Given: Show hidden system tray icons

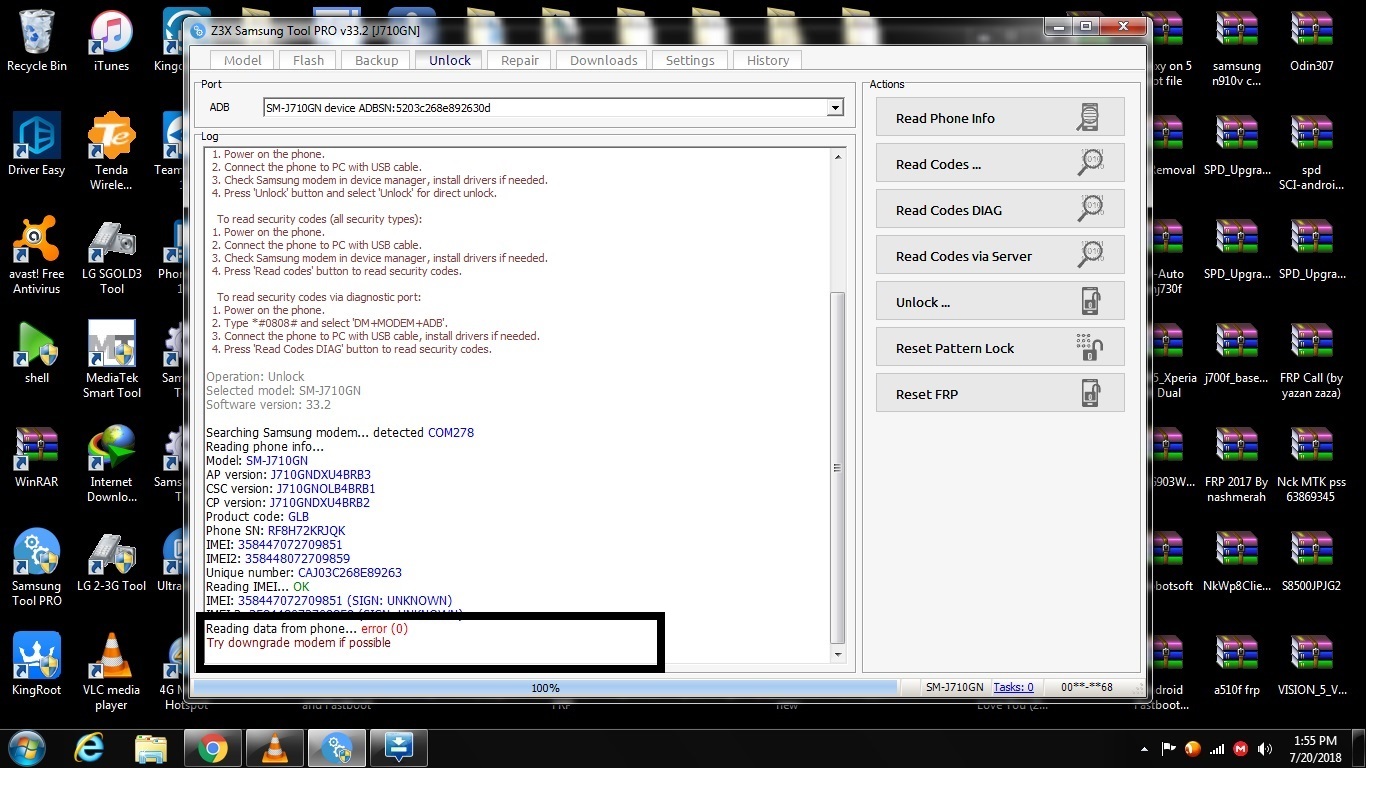Looking at the screenshot, I should coord(1144,749).
